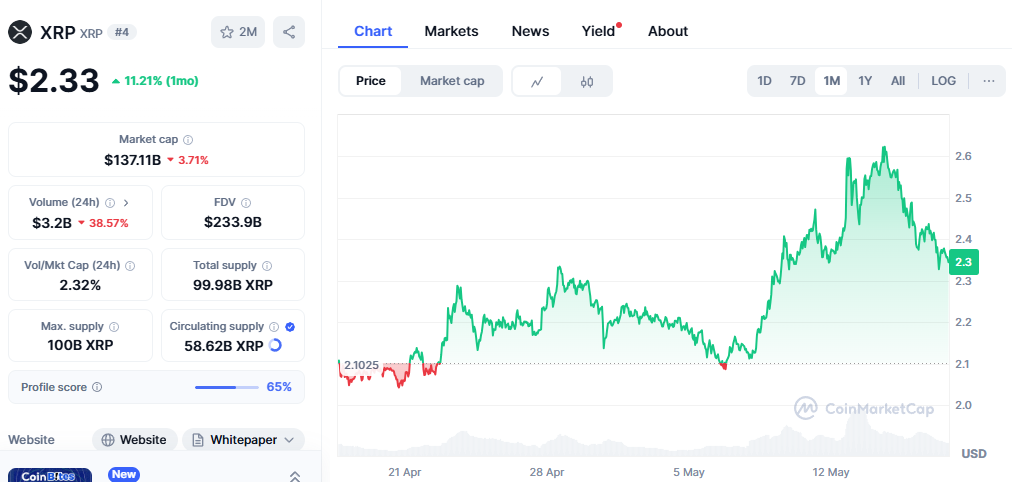This screenshot has width=1012, height=482.
Task: Switch to line chart view icon
Action: 537,81
